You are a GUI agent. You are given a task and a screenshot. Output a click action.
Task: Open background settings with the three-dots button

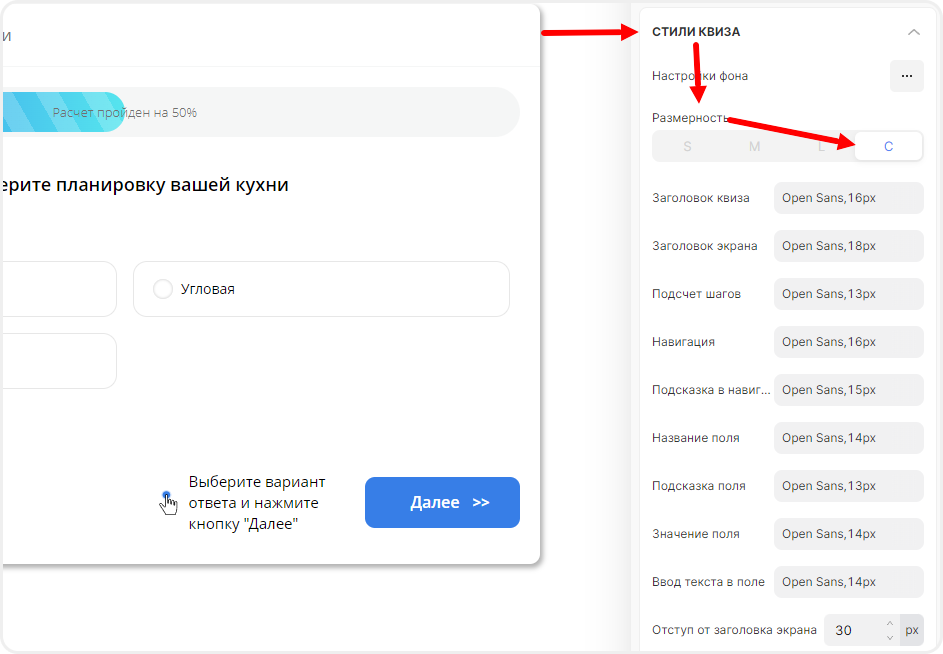click(x=906, y=76)
